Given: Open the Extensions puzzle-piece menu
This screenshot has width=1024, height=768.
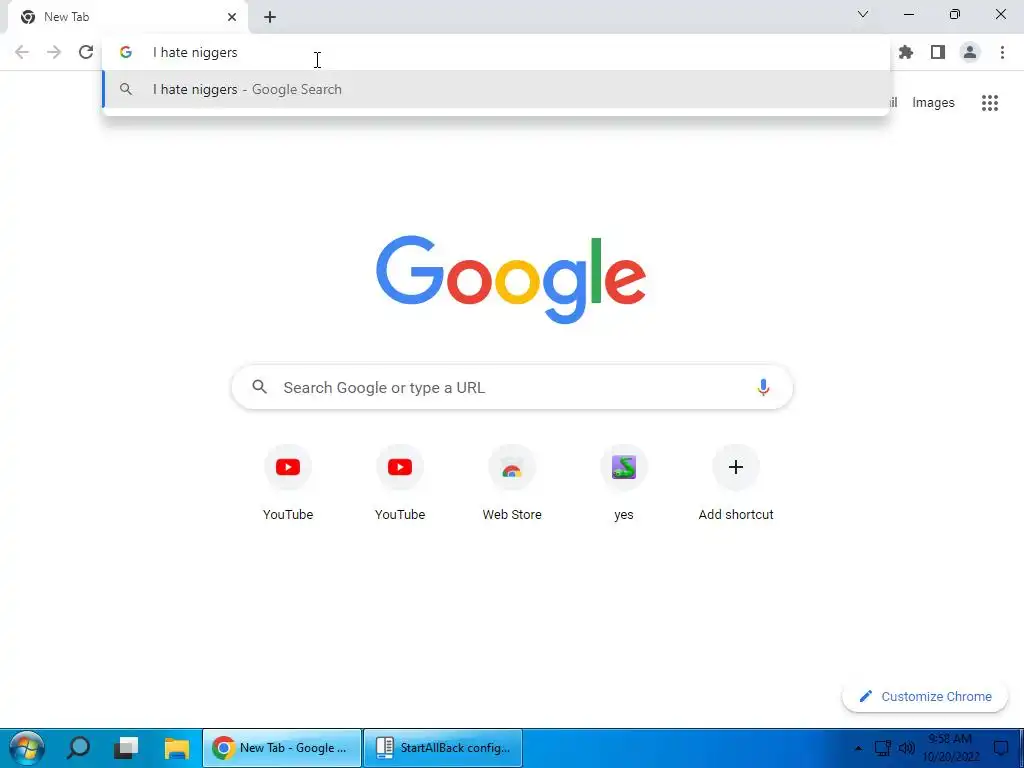Looking at the screenshot, I should (906, 52).
